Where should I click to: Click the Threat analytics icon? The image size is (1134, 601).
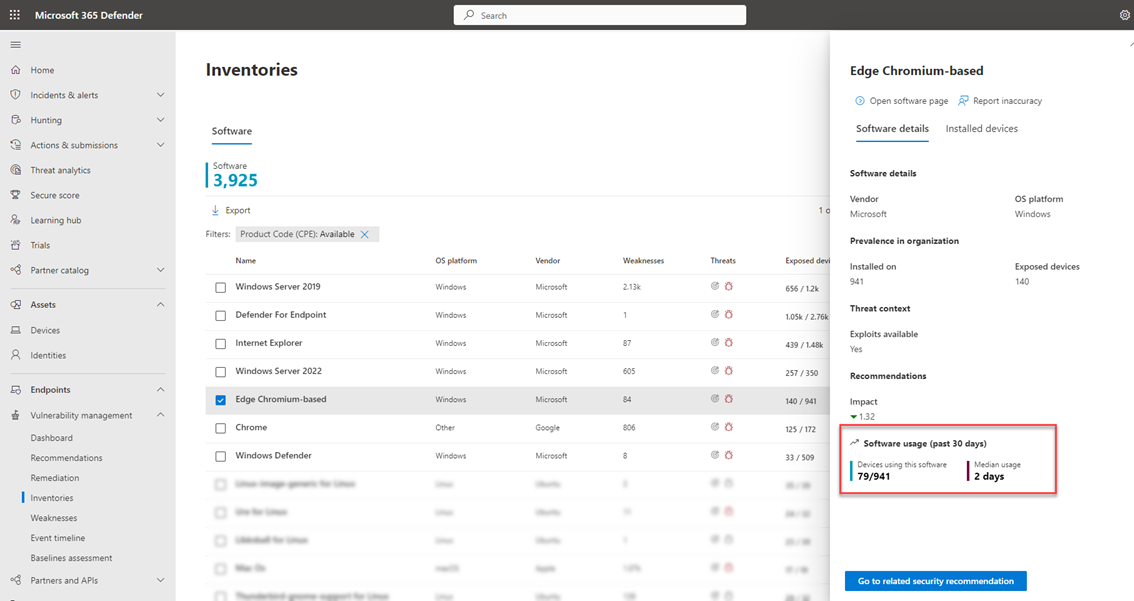15,170
